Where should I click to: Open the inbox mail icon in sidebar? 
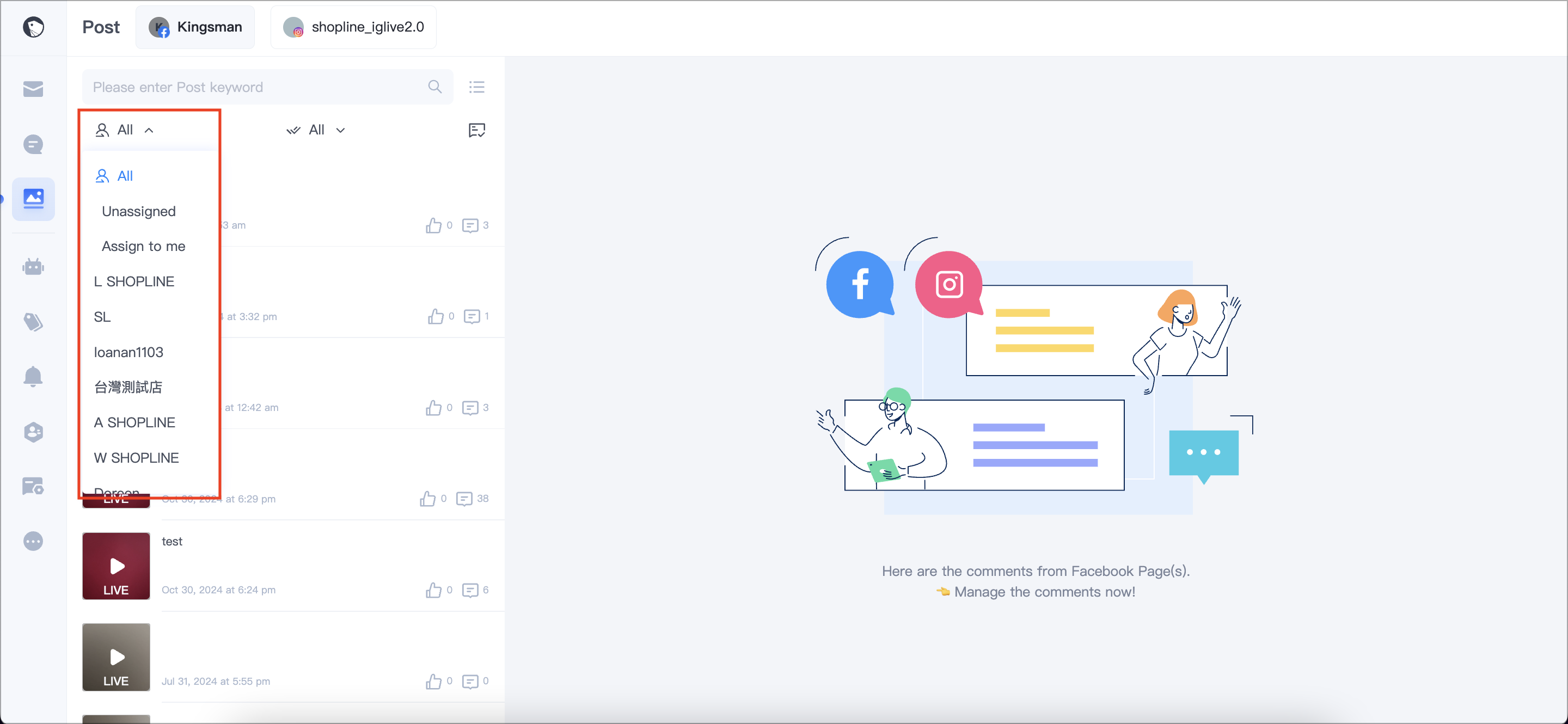(x=33, y=89)
